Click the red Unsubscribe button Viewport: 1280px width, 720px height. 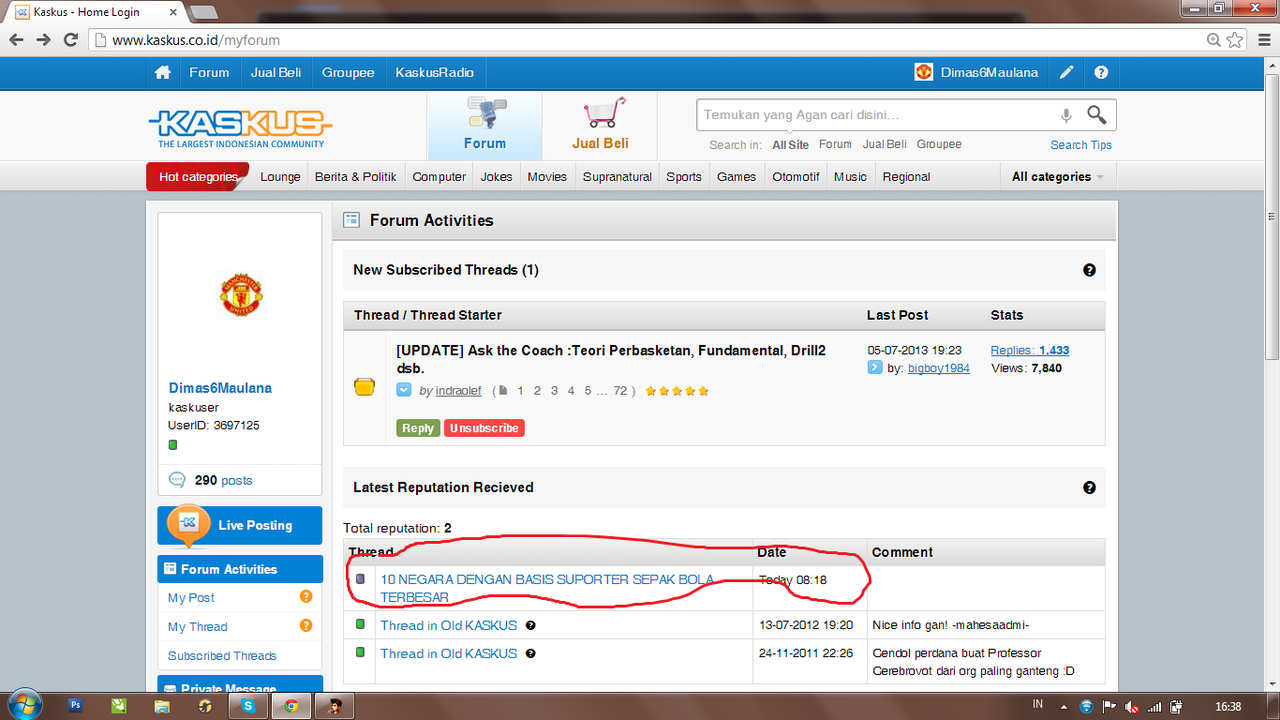[484, 428]
